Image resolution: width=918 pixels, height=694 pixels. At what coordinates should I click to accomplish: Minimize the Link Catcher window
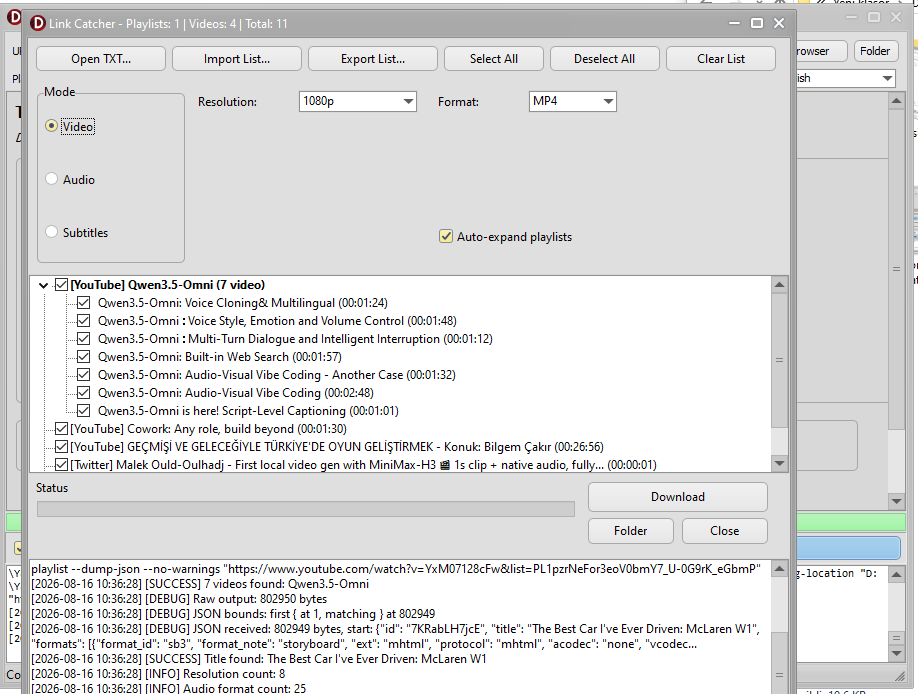pyautogui.click(x=734, y=23)
